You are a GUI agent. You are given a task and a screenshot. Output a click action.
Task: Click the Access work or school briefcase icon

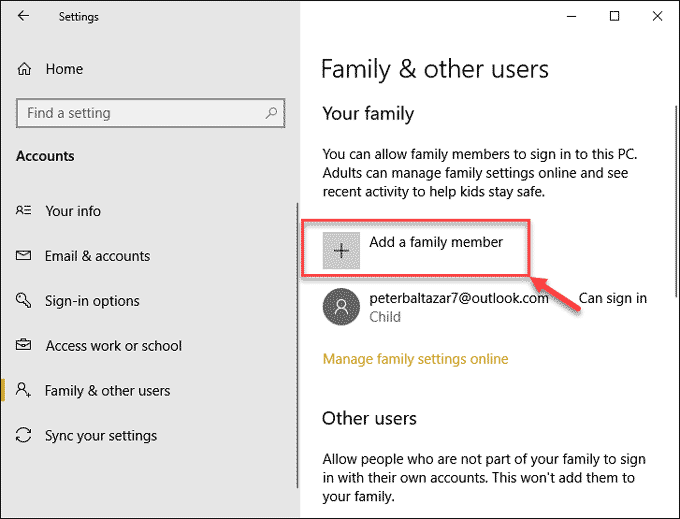coord(23,345)
